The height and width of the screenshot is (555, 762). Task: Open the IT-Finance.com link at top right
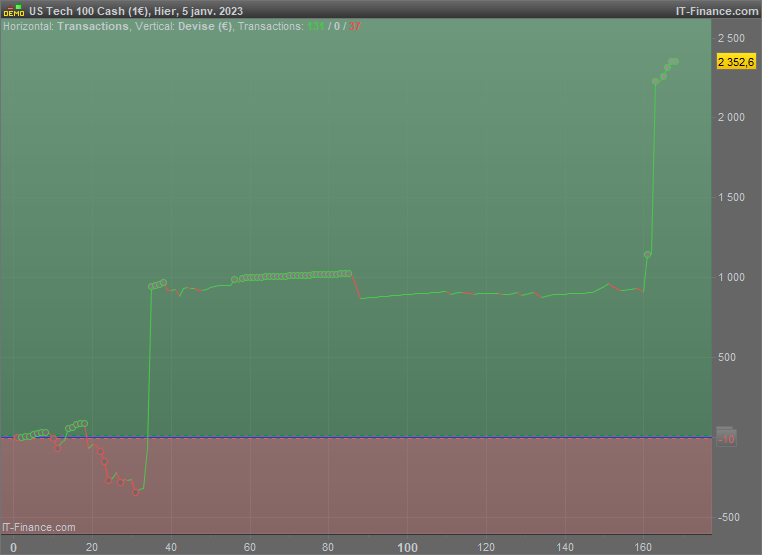(717, 11)
